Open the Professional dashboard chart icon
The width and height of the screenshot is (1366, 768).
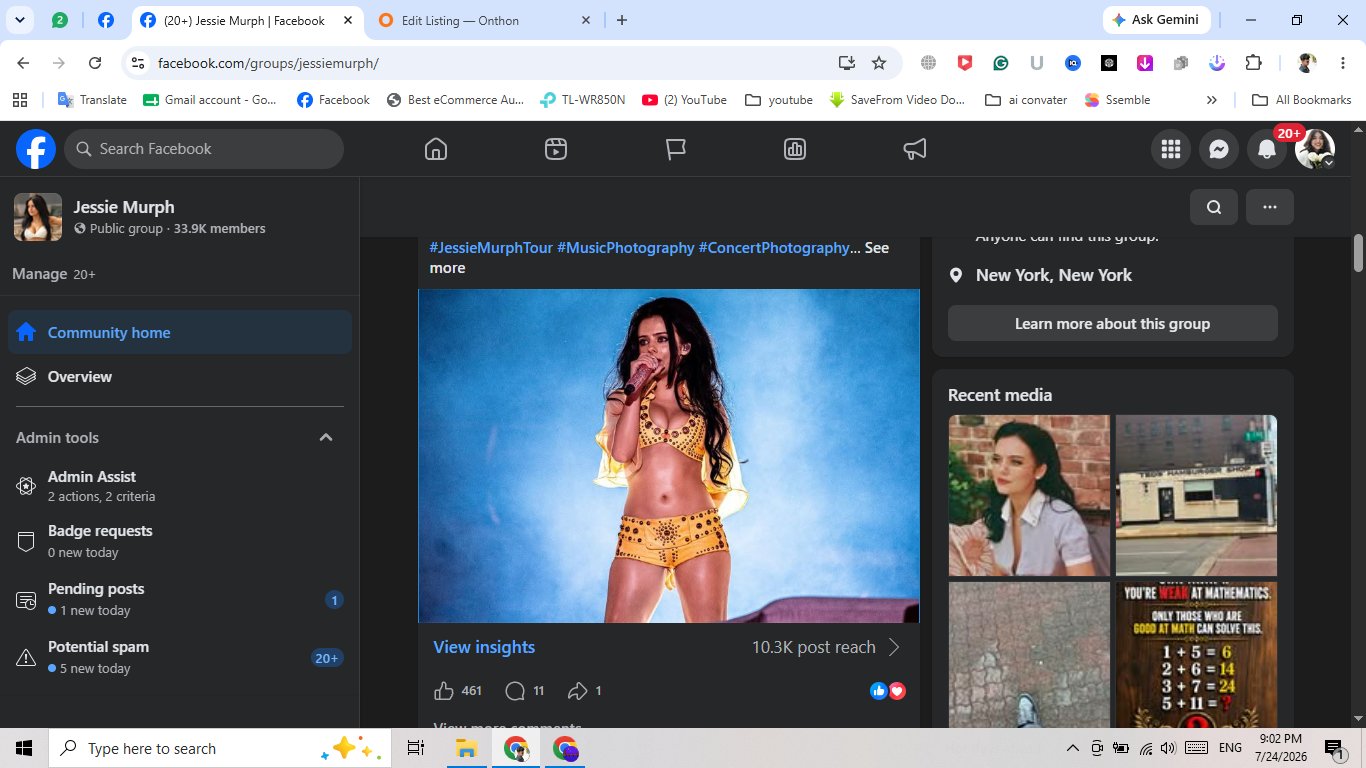[795, 149]
